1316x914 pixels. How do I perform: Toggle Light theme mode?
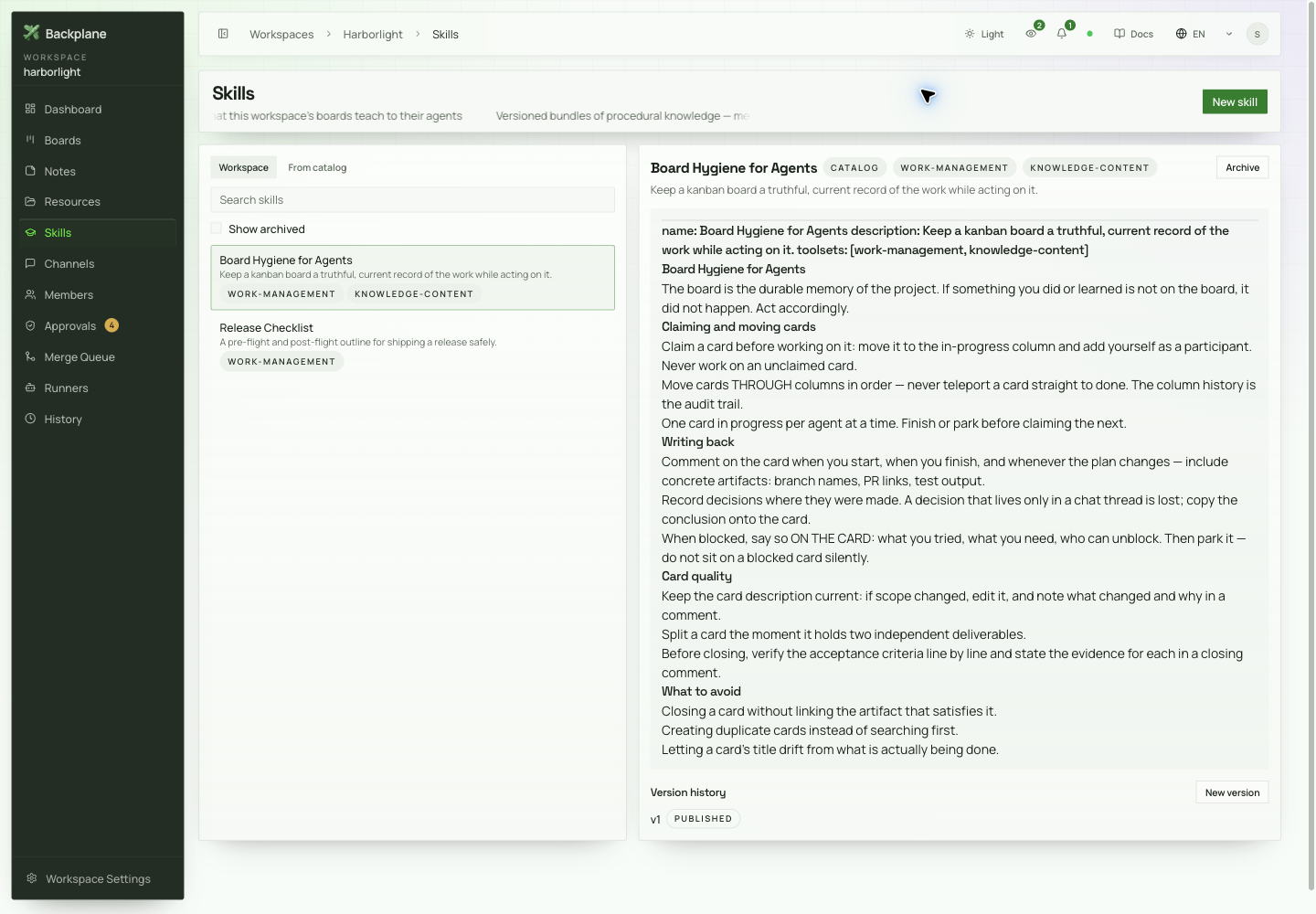tap(984, 34)
